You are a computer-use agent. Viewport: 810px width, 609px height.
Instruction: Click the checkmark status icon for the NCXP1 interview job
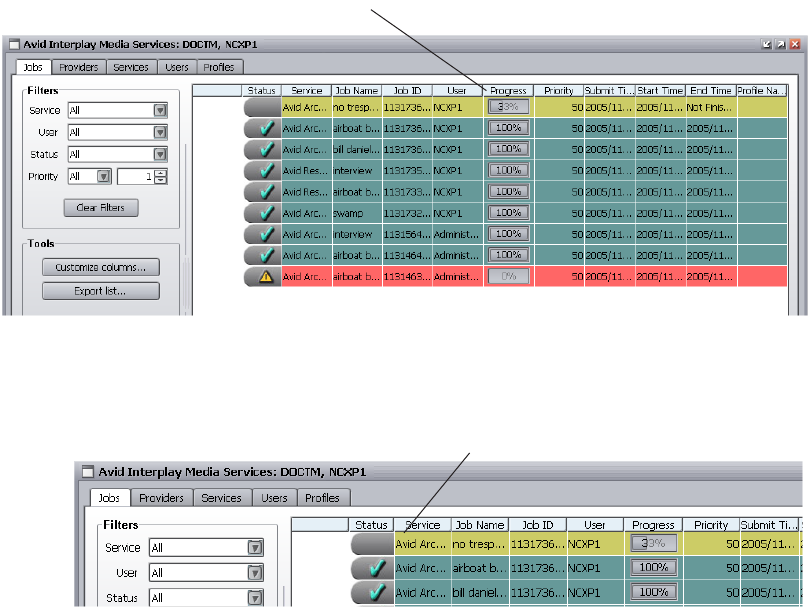click(x=267, y=170)
